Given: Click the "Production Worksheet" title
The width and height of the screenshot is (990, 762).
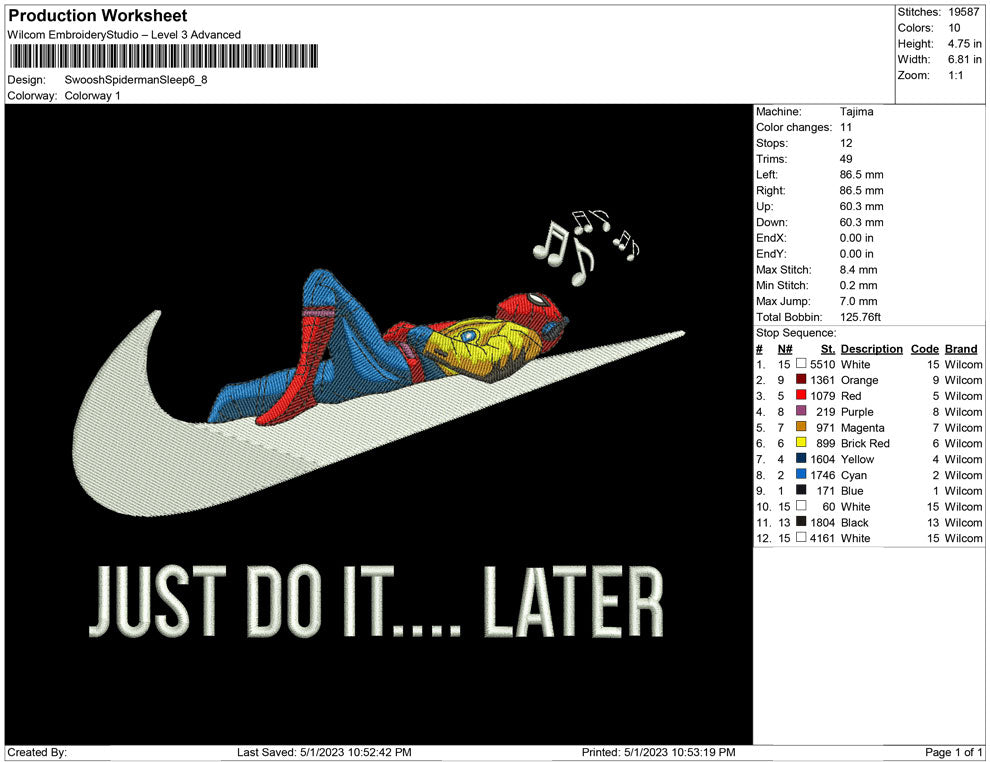Looking at the screenshot, I should click(97, 16).
